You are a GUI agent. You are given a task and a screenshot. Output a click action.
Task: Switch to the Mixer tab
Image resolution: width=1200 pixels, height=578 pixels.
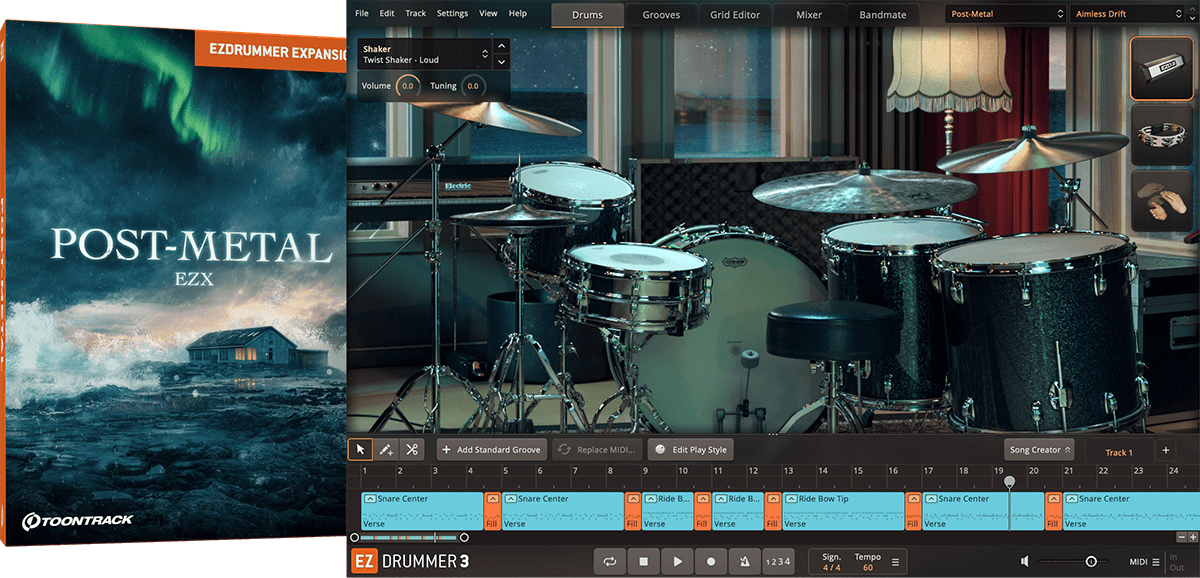coord(808,14)
